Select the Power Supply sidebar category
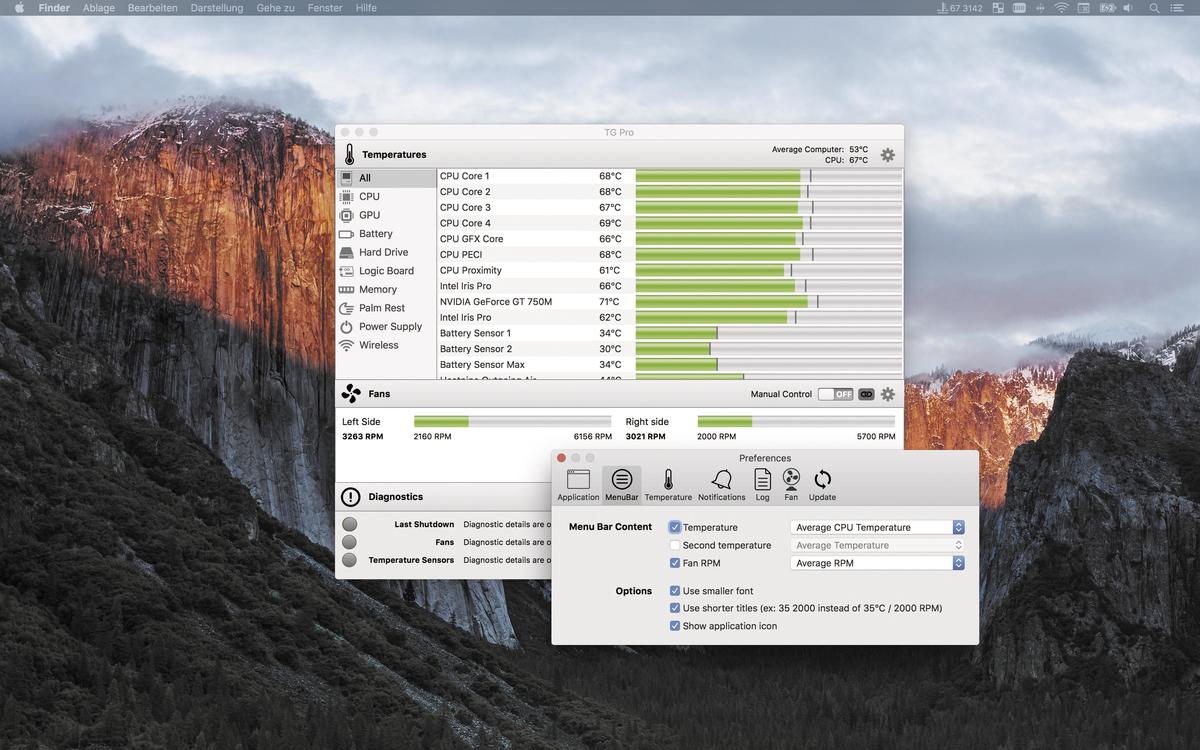Screen dimensions: 1200x750 coord(387,327)
